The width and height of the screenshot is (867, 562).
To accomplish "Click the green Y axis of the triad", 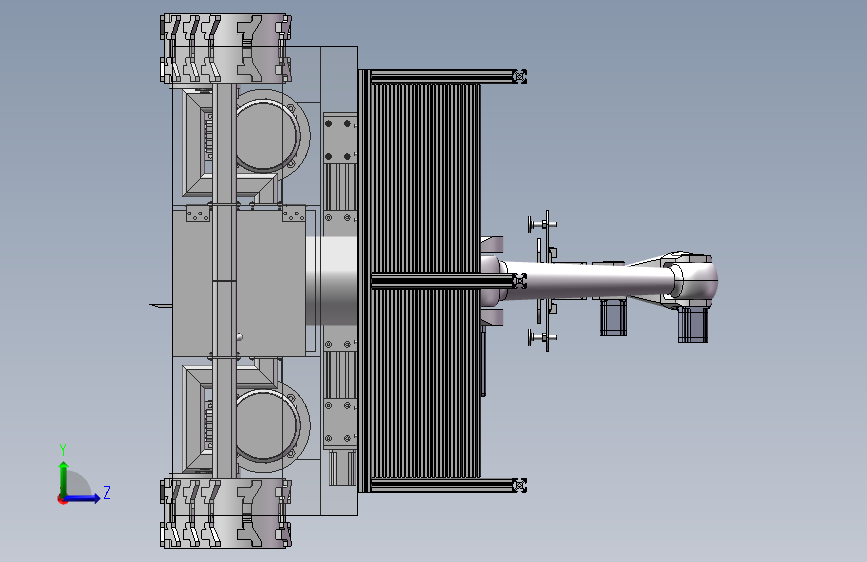I will [64, 479].
